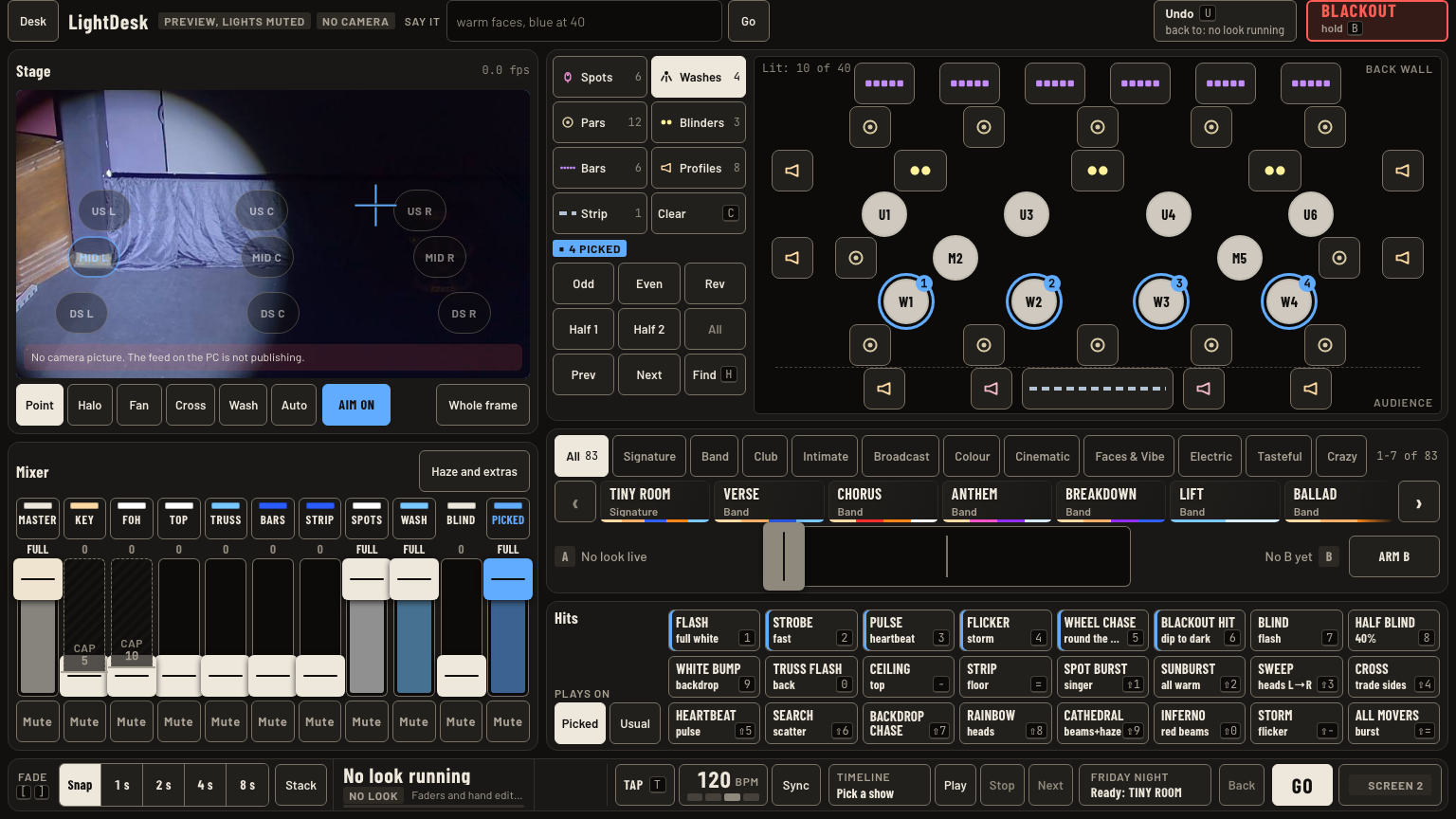The image size is (1456, 819).
Task: Trigger the FLASH full white hit
Action: click(x=715, y=630)
